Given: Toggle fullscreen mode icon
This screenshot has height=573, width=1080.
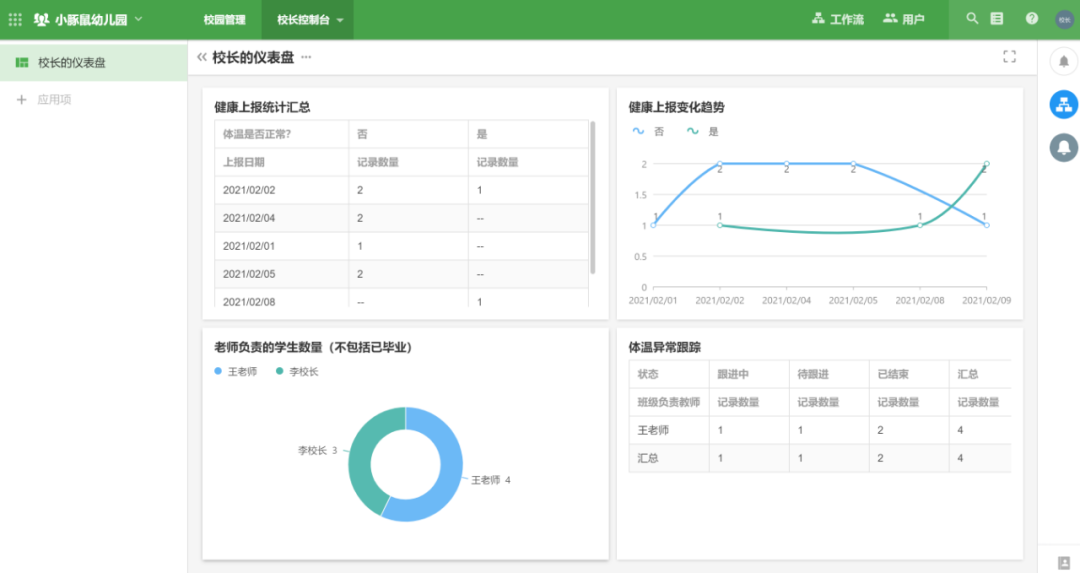Looking at the screenshot, I should (x=1010, y=57).
